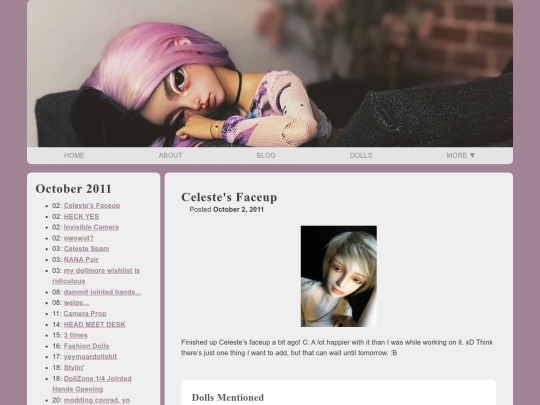Open my dollmore wishlist is ridiculous link

click(x=96, y=276)
